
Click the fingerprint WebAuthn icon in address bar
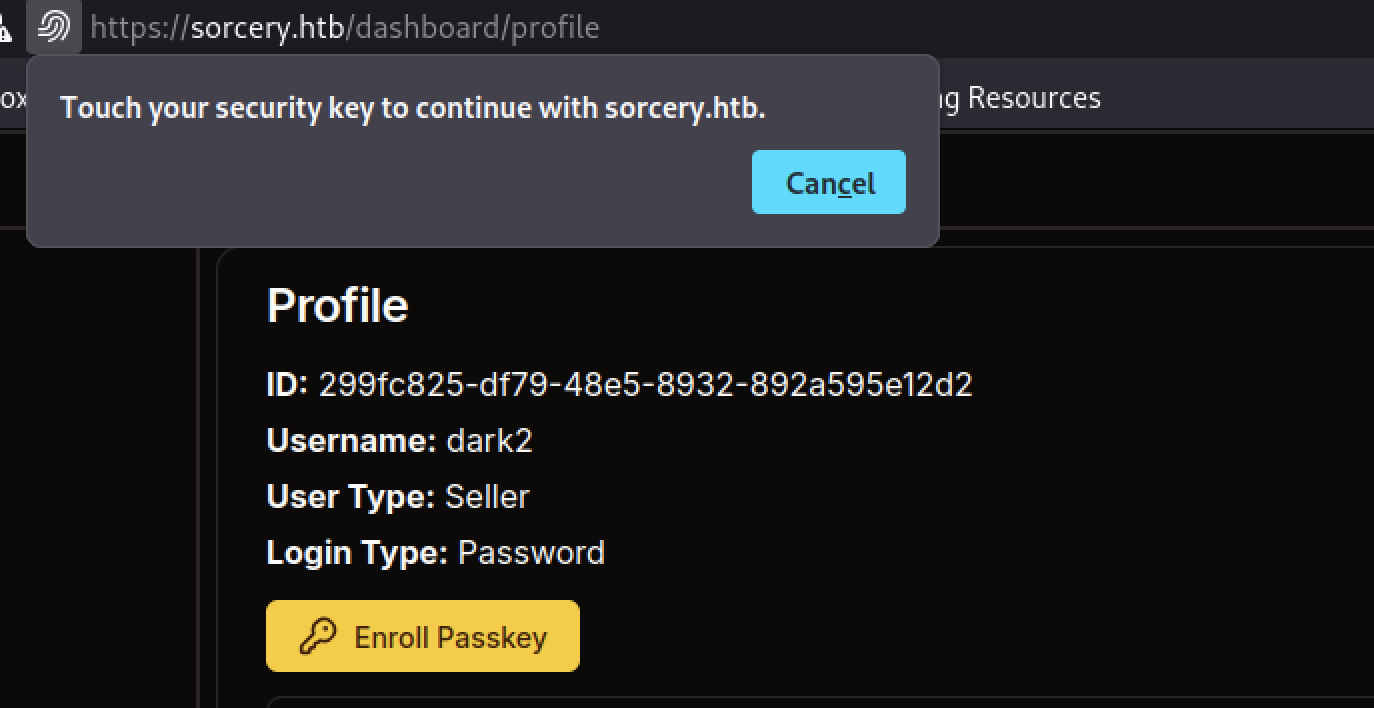coord(53,26)
